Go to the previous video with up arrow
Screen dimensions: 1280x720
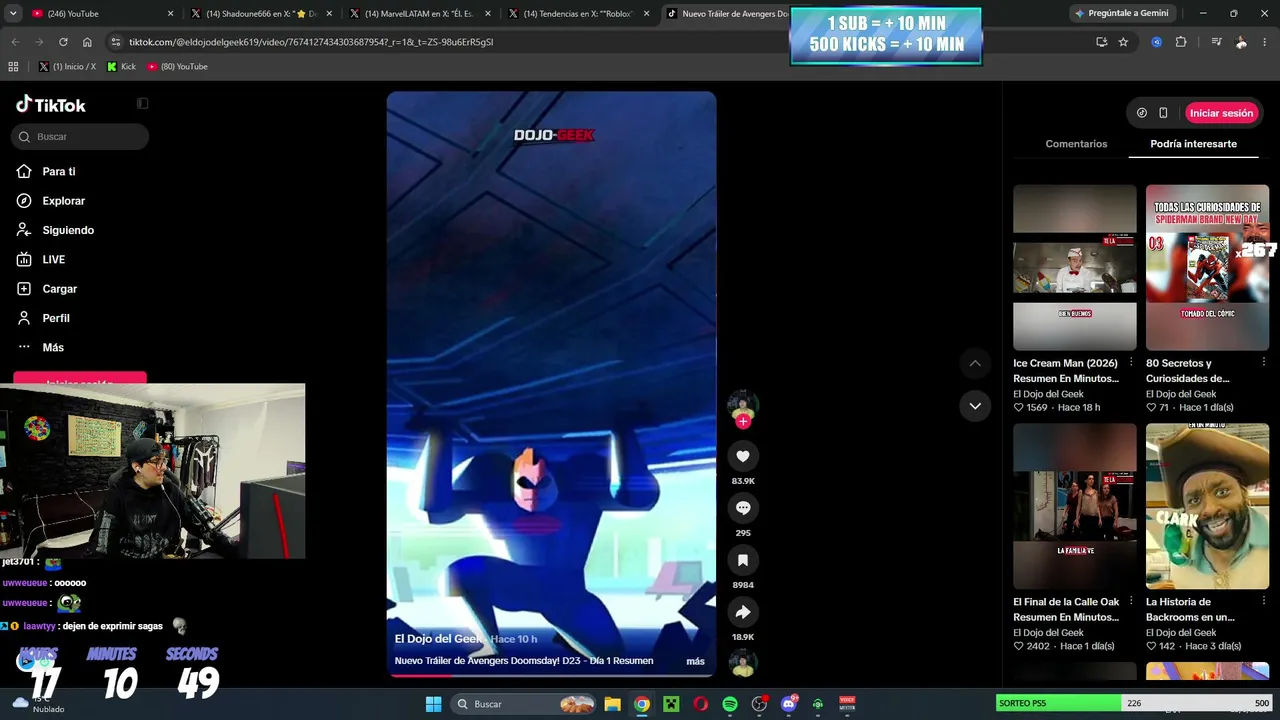[975, 363]
